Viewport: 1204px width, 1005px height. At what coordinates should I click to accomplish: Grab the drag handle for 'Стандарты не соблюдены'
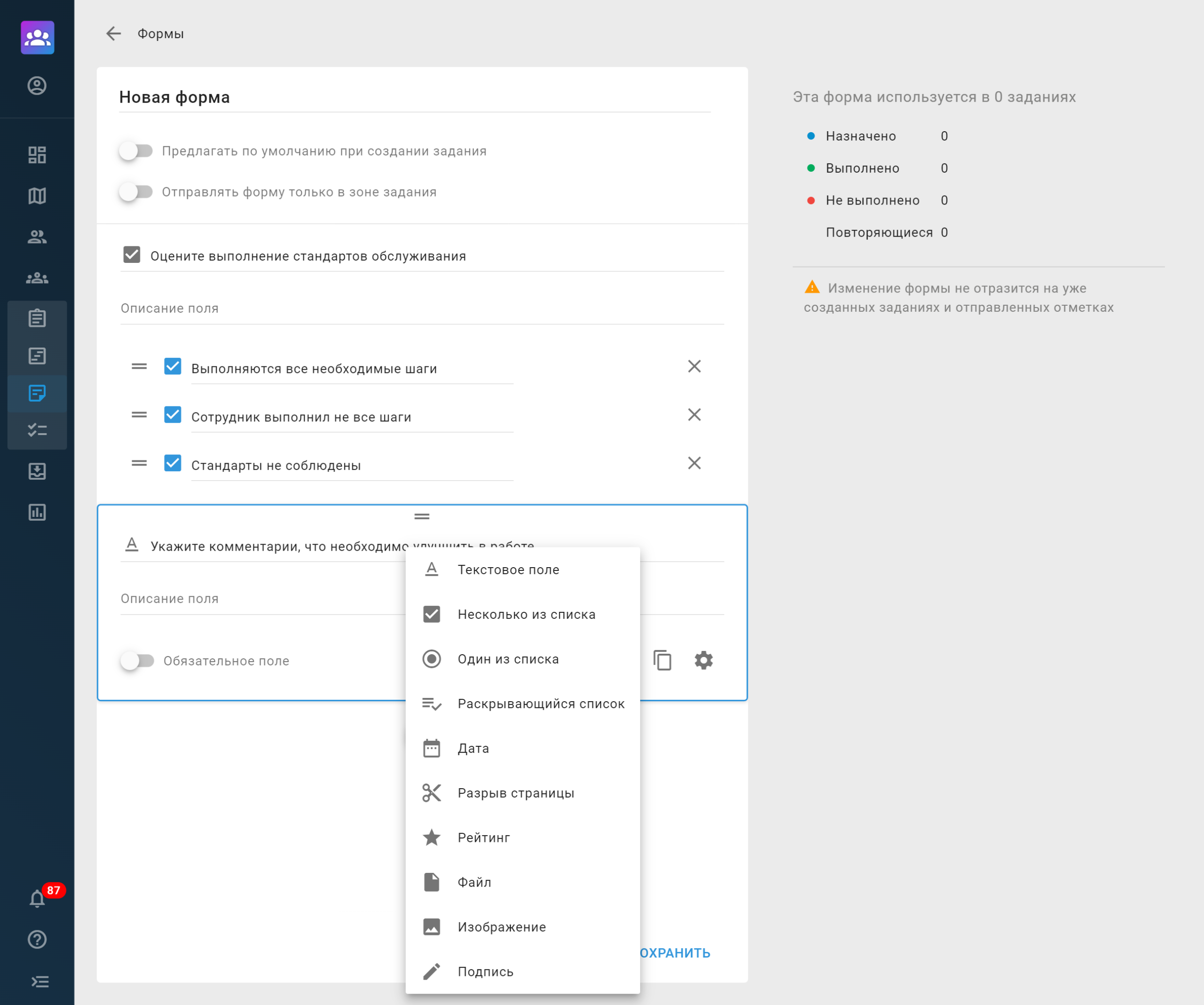139,463
